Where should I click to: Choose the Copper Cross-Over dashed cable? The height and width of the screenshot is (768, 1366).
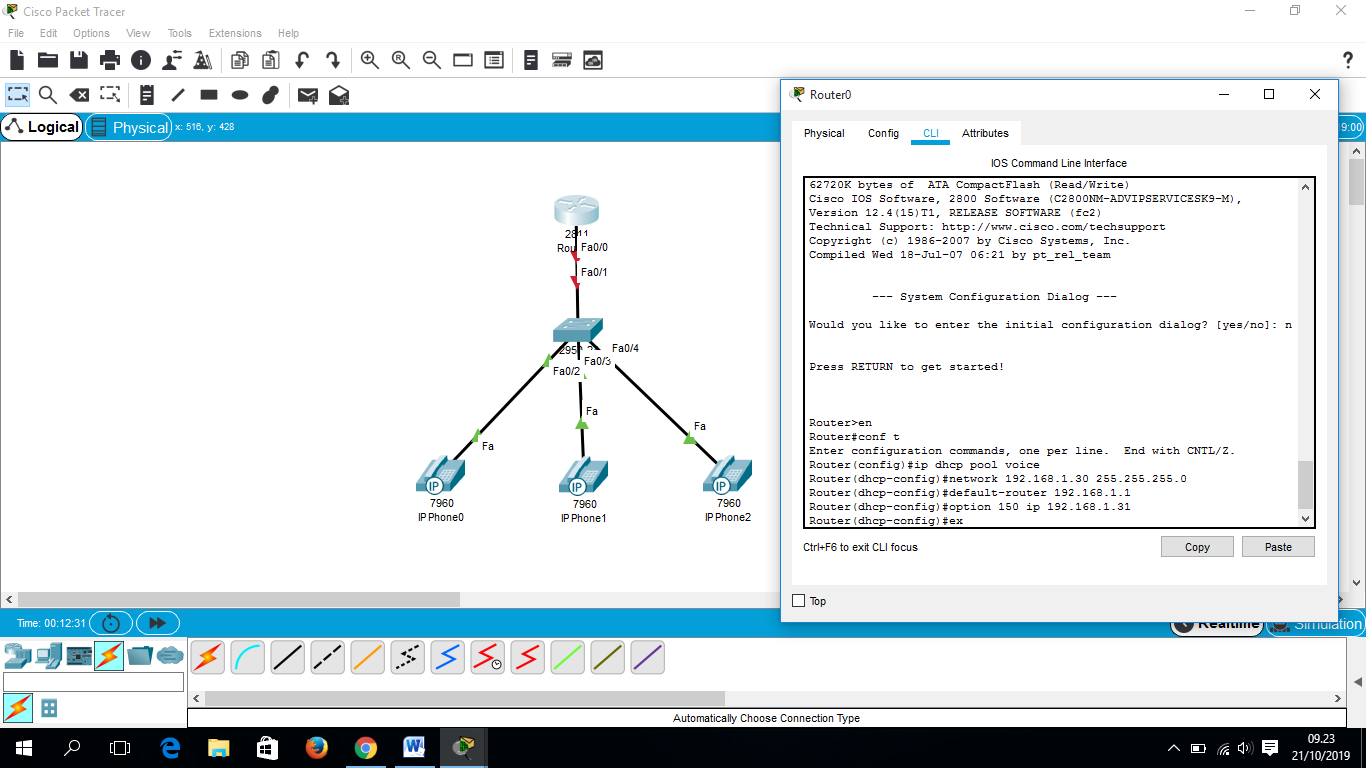[x=328, y=657]
